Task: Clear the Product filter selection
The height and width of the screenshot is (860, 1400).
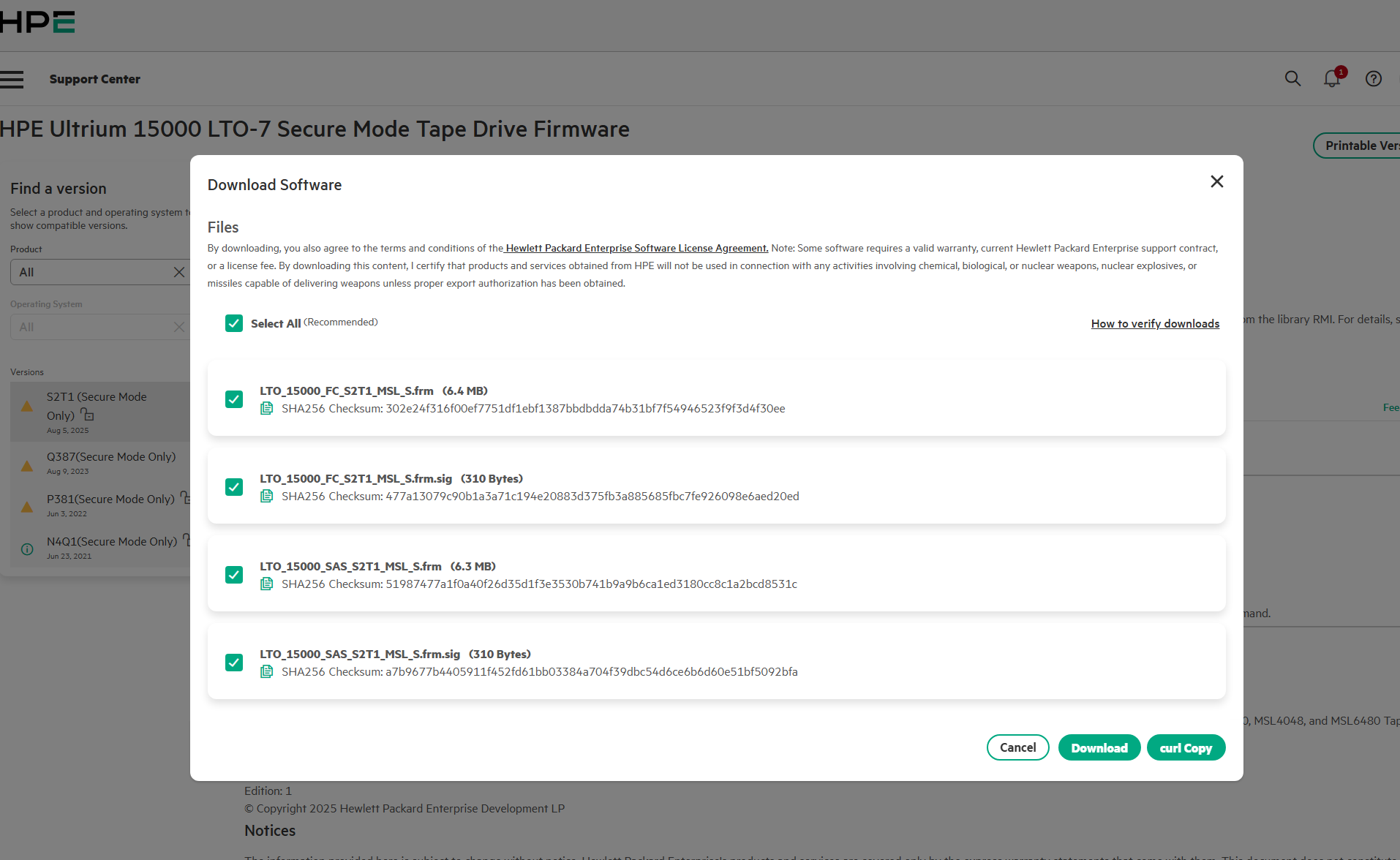Action: tap(178, 272)
